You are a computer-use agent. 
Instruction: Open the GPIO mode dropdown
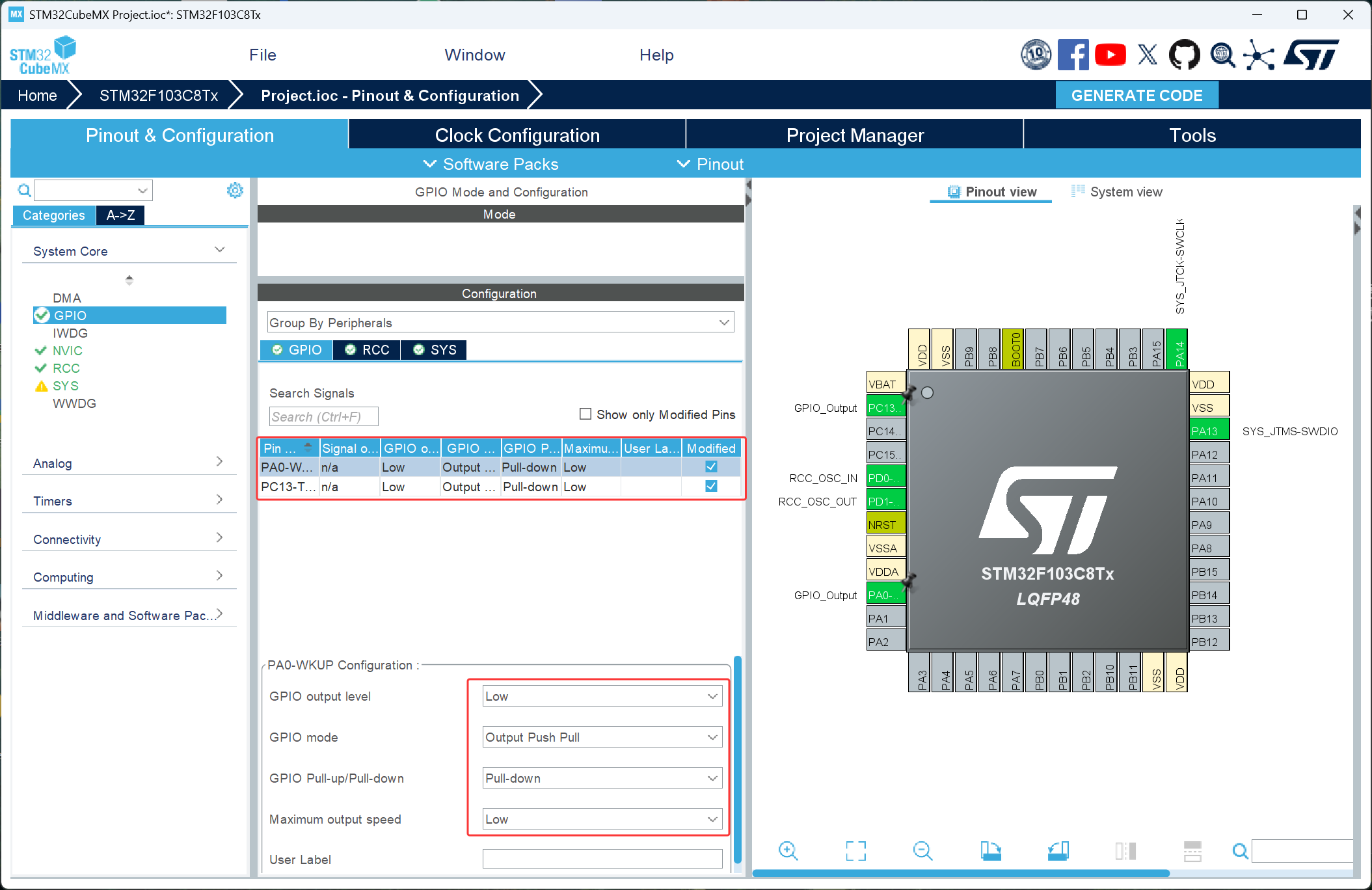pyautogui.click(x=602, y=737)
